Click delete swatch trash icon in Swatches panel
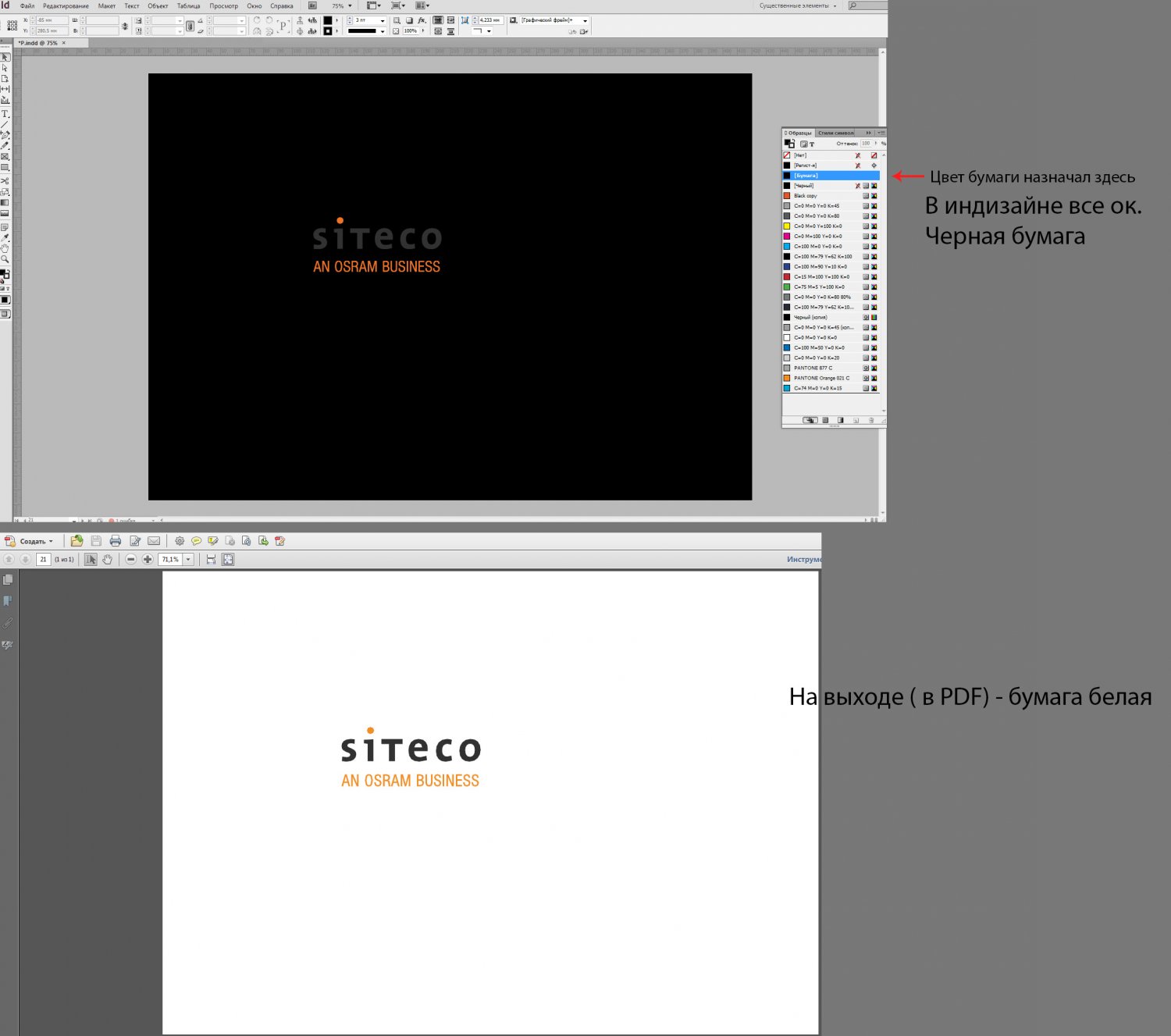 [x=871, y=421]
